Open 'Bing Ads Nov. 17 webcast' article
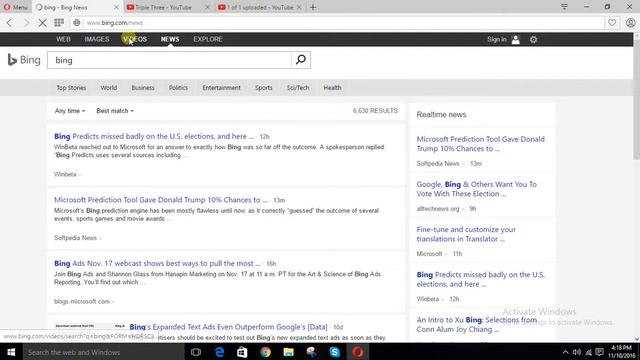The width and height of the screenshot is (640, 360). tap(157, 264)
